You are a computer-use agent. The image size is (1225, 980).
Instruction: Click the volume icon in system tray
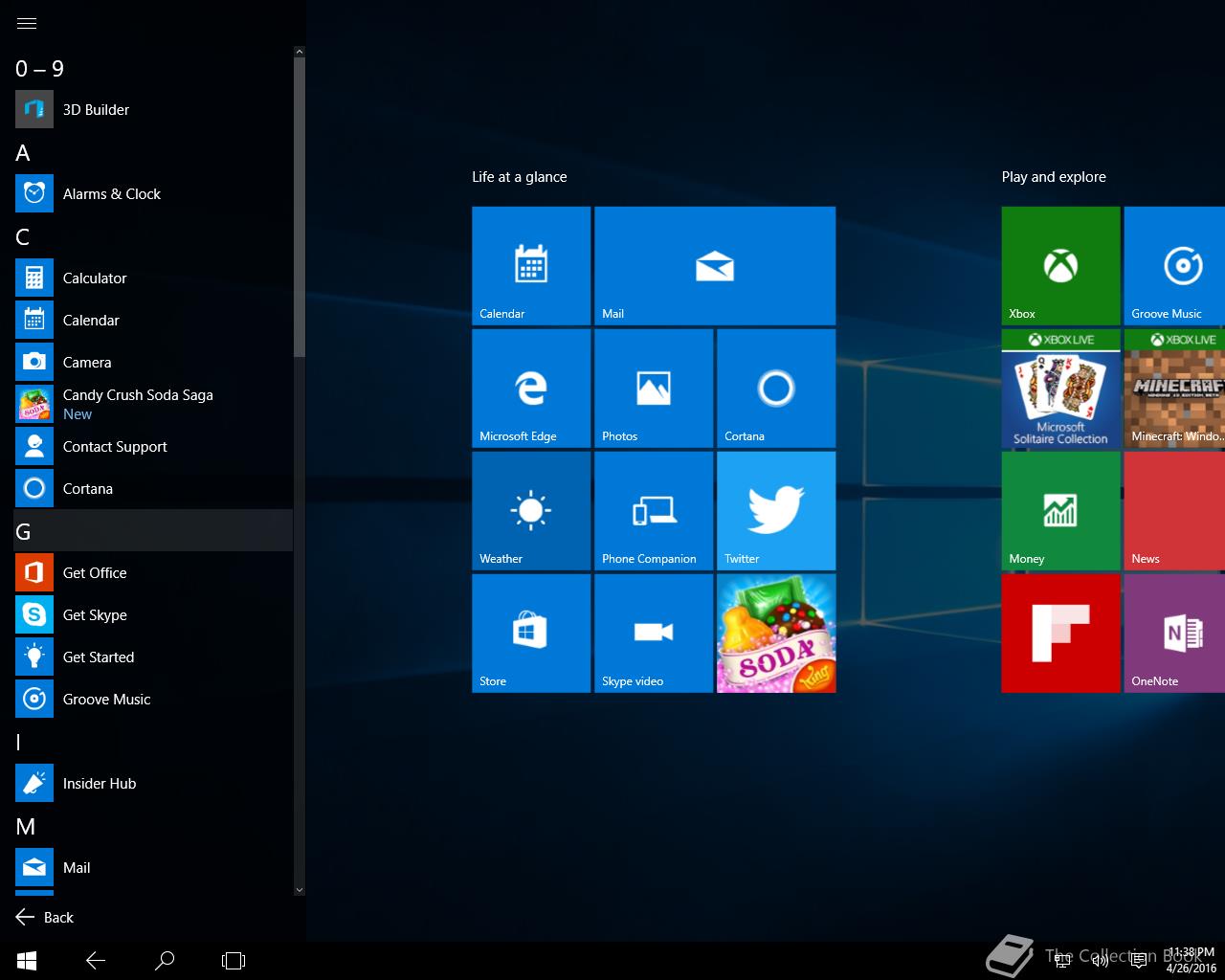click(x=1101, y=961)
